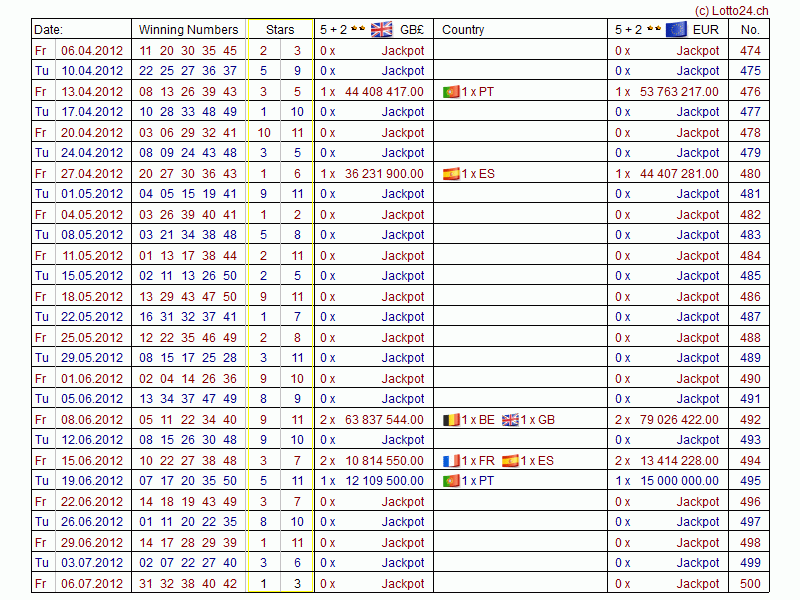This screenshot has height=600, width=800.
Task: Click the GB flag in draw 492 row
Action: coord(510,420)
